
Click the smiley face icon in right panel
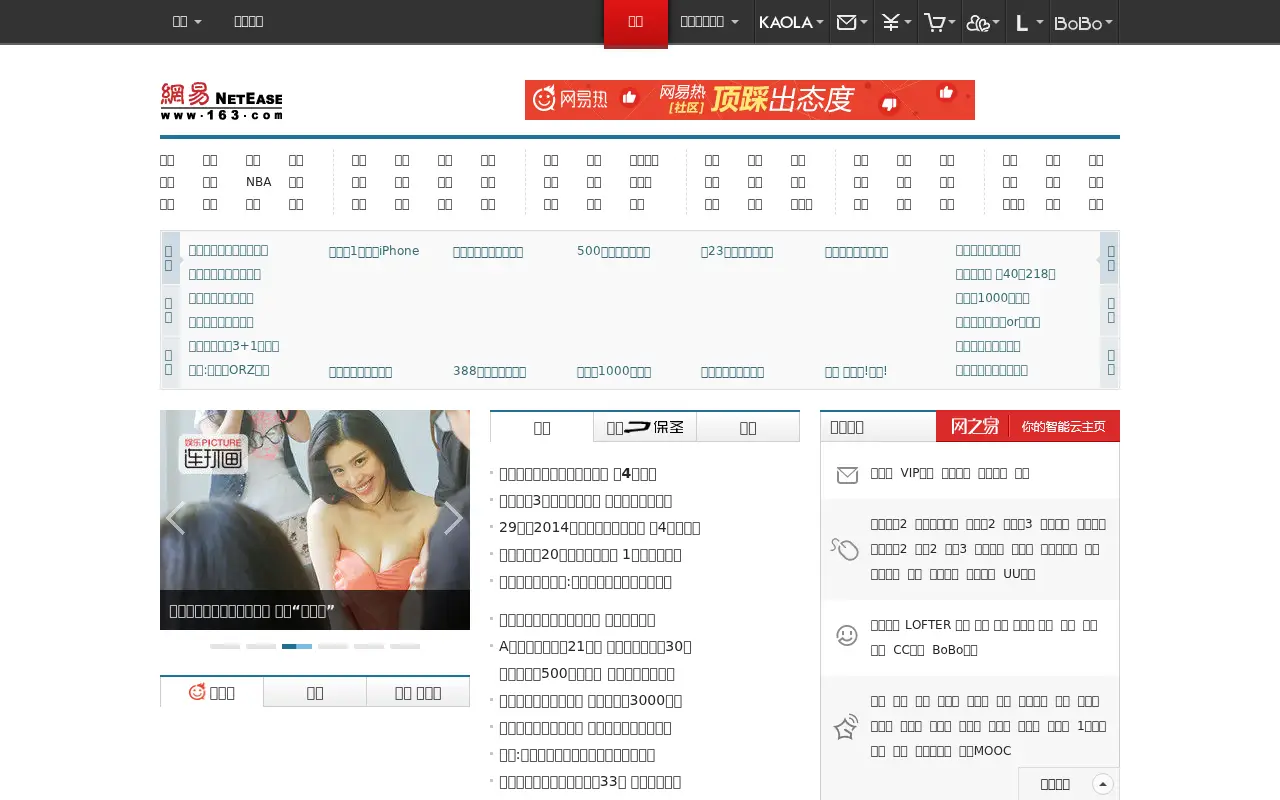tap(847, 635)
